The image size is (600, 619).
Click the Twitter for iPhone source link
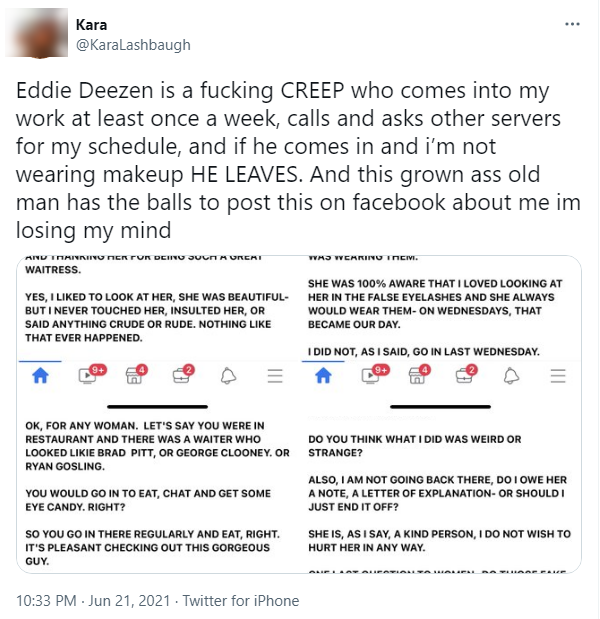(241, 600)
